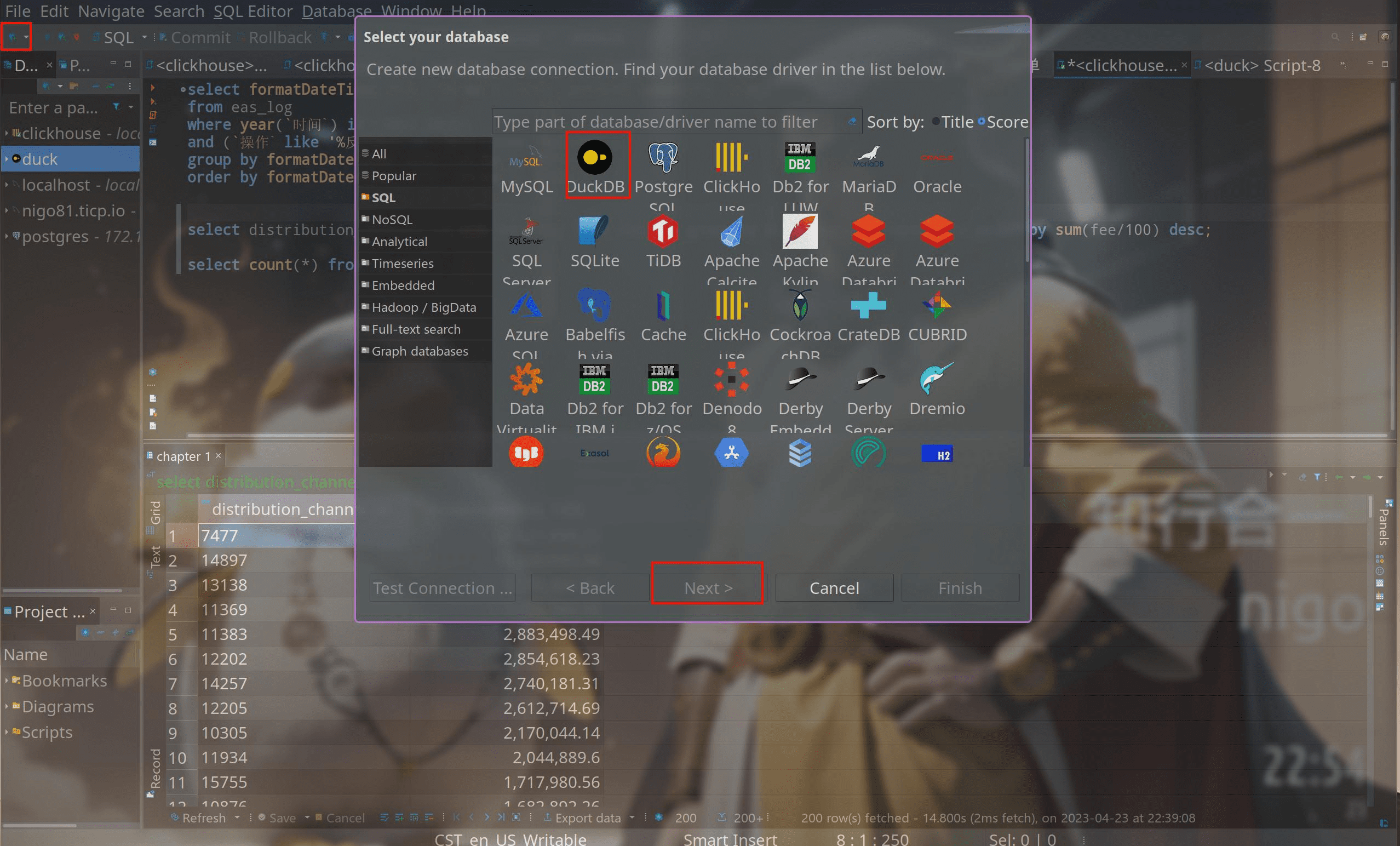Select the Exasol driver icon
The image size is (1400, 846).
click(x=594, y=453)
